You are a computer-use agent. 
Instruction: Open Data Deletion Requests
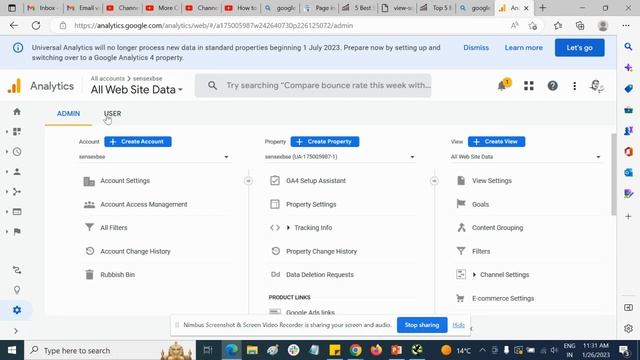[x=320, y=275]
